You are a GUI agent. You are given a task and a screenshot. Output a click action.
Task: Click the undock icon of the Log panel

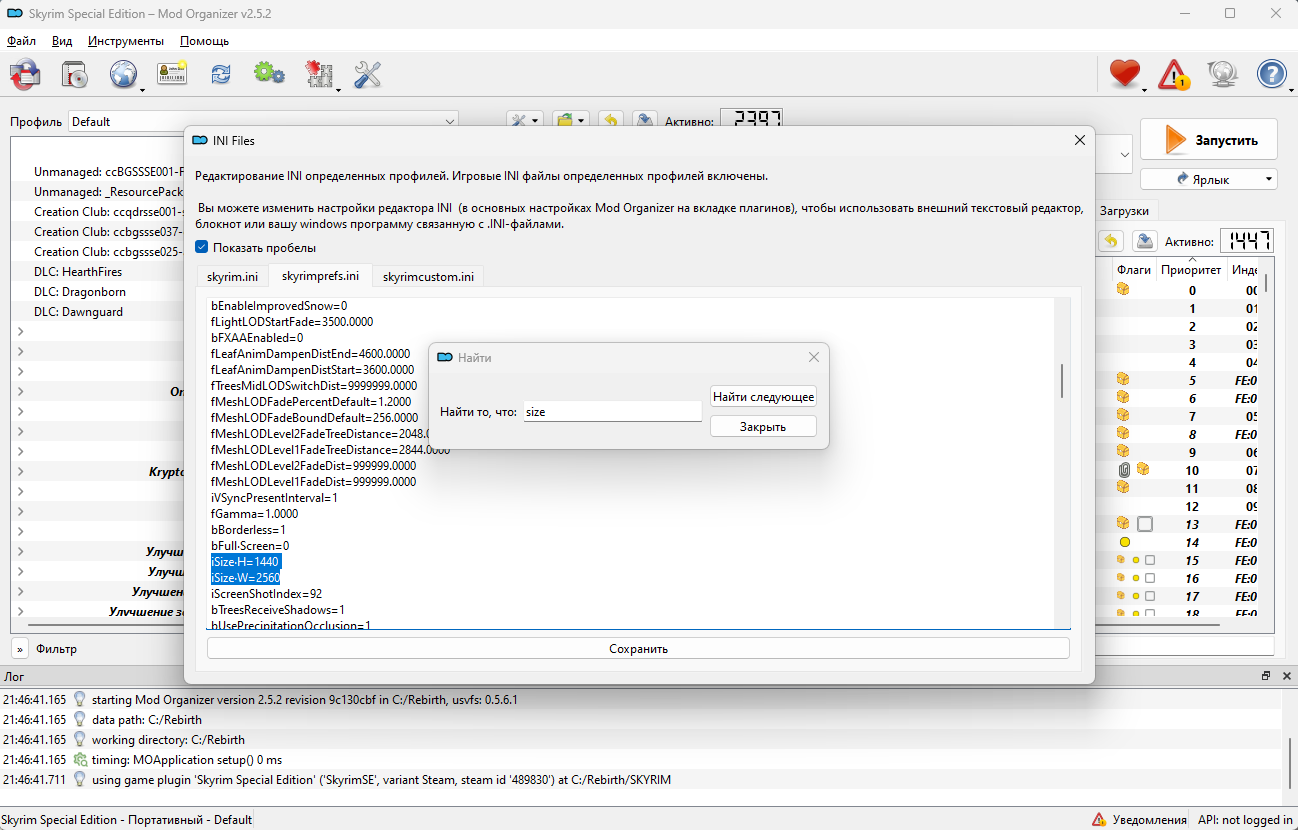point(1266,676)
